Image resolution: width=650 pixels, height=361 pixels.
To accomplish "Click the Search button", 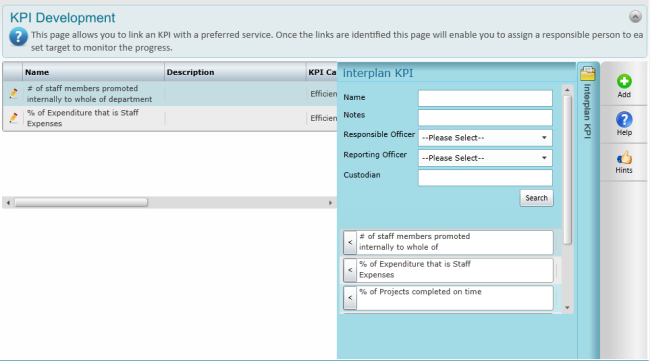I will (x=536, y=198).
